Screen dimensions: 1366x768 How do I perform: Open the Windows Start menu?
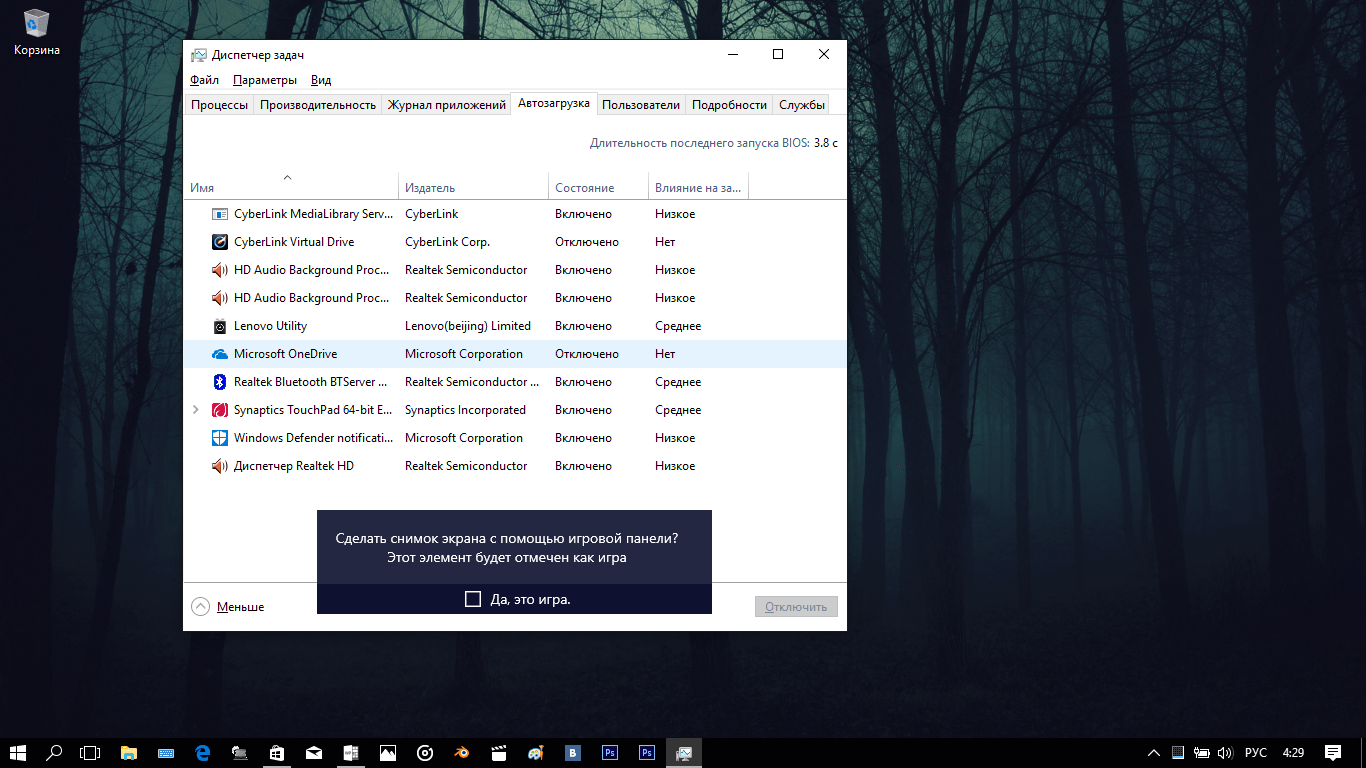coord(19,753)
